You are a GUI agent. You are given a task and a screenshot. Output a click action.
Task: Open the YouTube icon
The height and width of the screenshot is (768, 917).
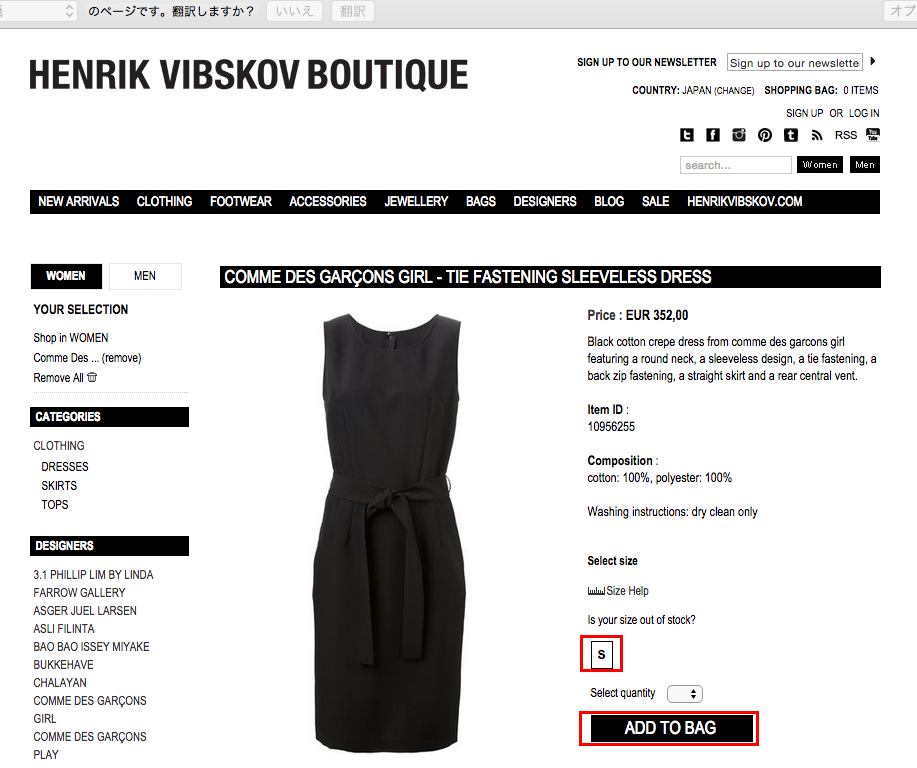click(873, 135)
